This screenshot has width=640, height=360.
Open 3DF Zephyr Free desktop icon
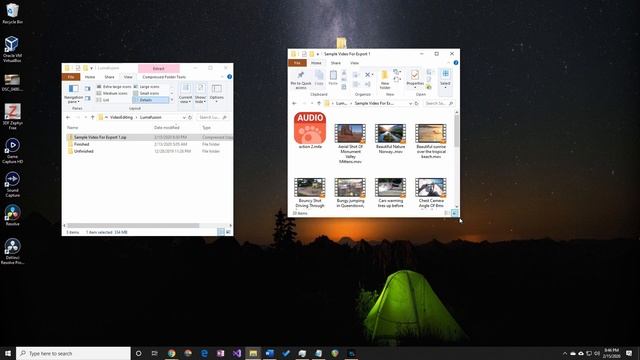12,117
